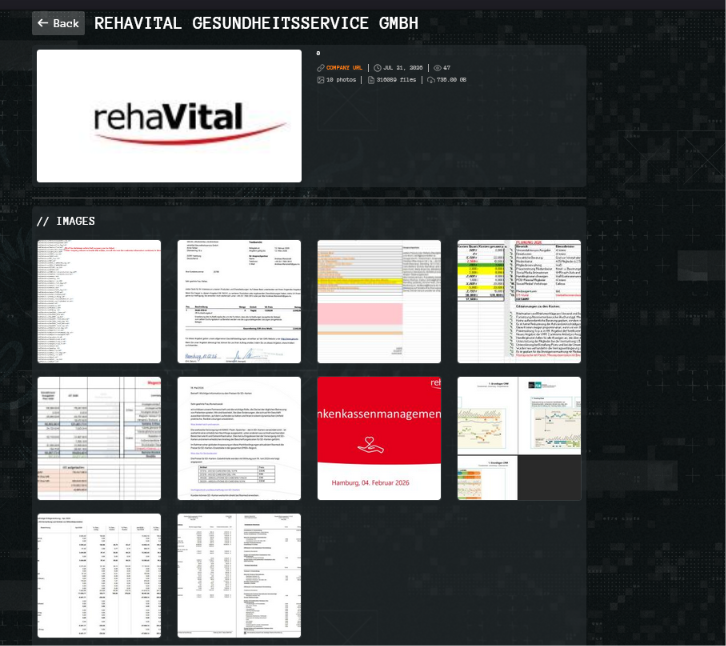The width and height of the screenshot is (726, 646).
Task: Open the rehaVital logo image
Action: (x=169, y=116)
